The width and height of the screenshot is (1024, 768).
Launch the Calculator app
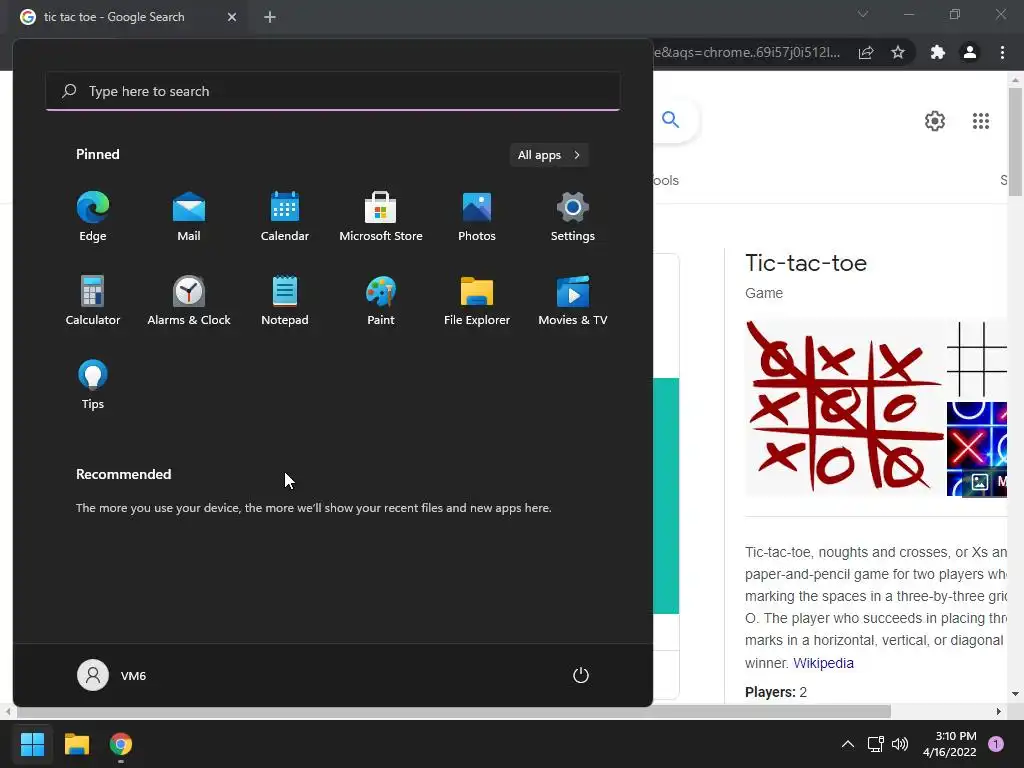[x=93, y=300]
